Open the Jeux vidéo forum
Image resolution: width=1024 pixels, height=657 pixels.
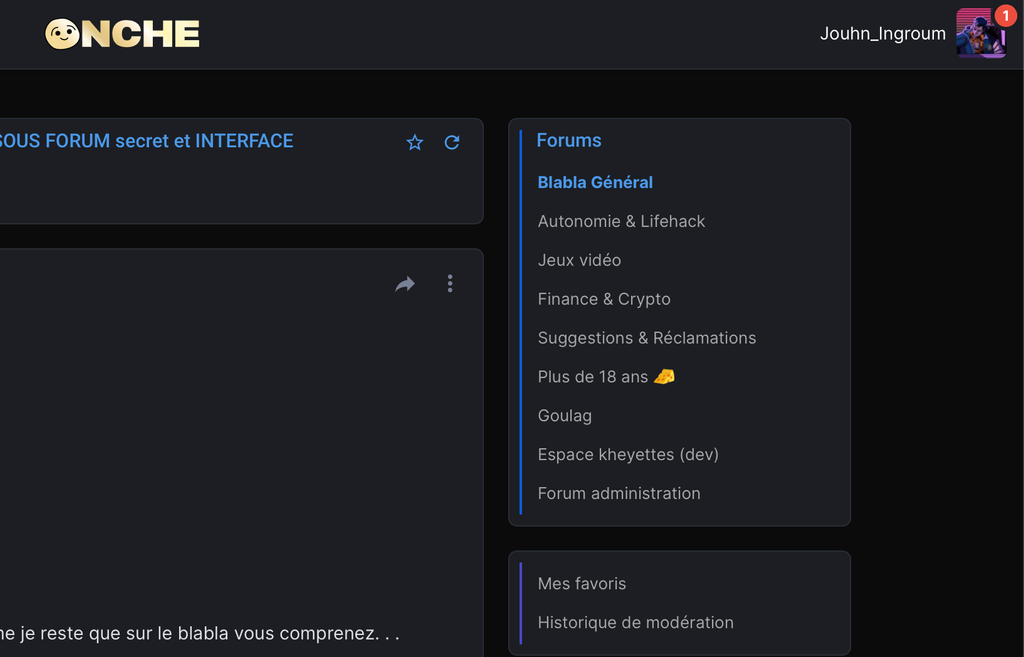click(x=579, y=260)
